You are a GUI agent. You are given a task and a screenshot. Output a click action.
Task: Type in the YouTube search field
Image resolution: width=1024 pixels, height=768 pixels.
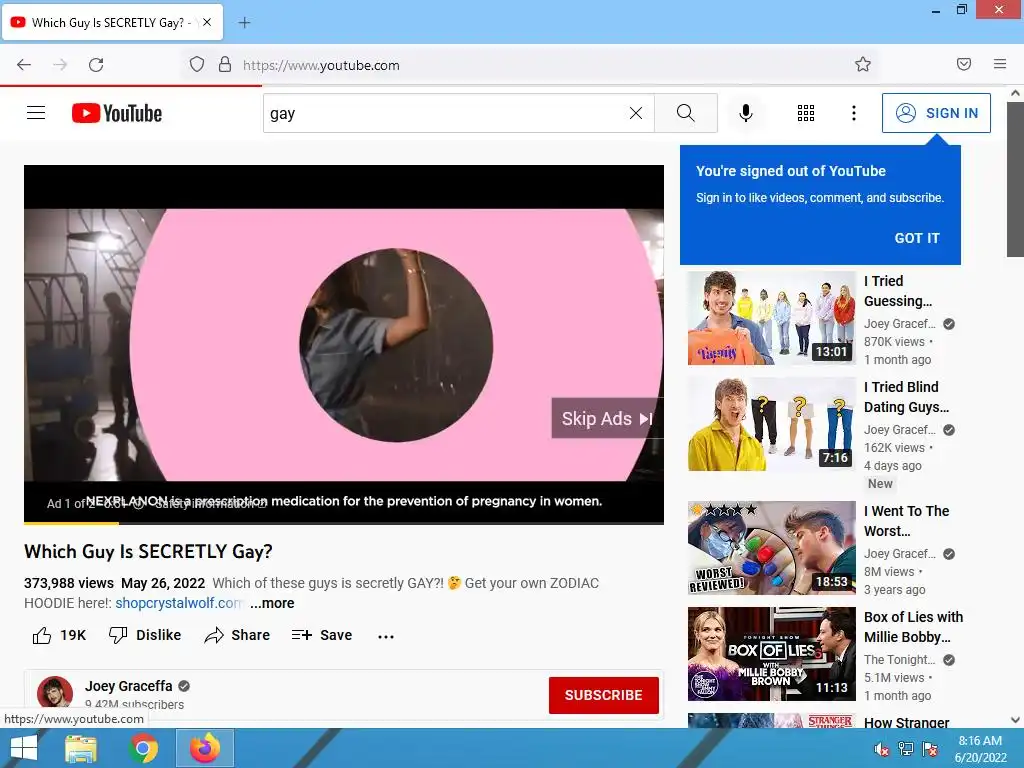click(x=444, y=113)
